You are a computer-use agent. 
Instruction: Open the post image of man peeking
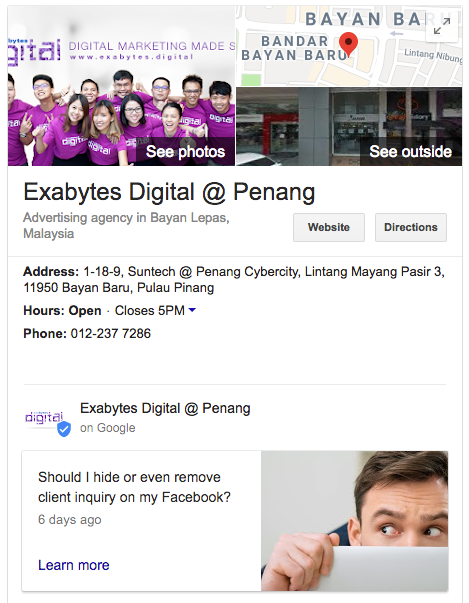click(354, 521)
